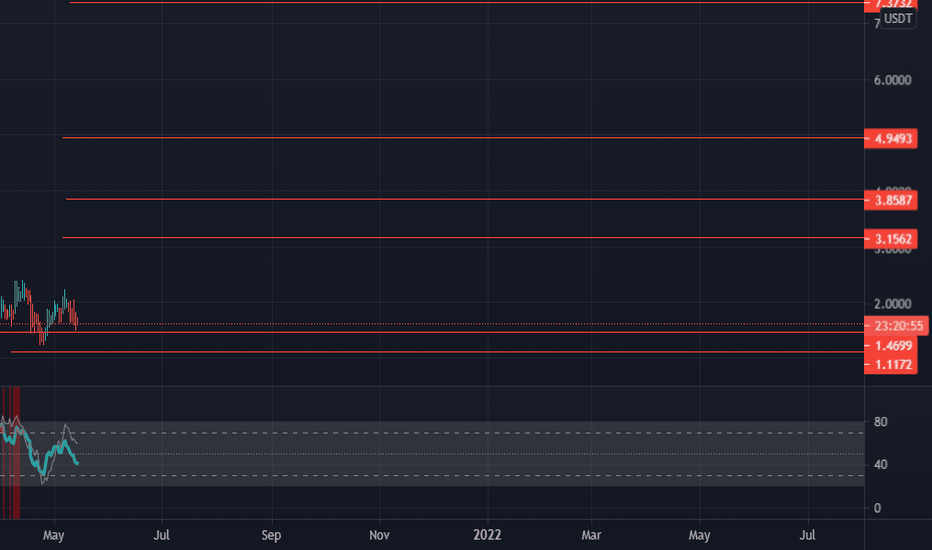This screenshot has height=550, width=932.
Task: Click the 2022 label on time axis
Action: click(x=487, y=535)
